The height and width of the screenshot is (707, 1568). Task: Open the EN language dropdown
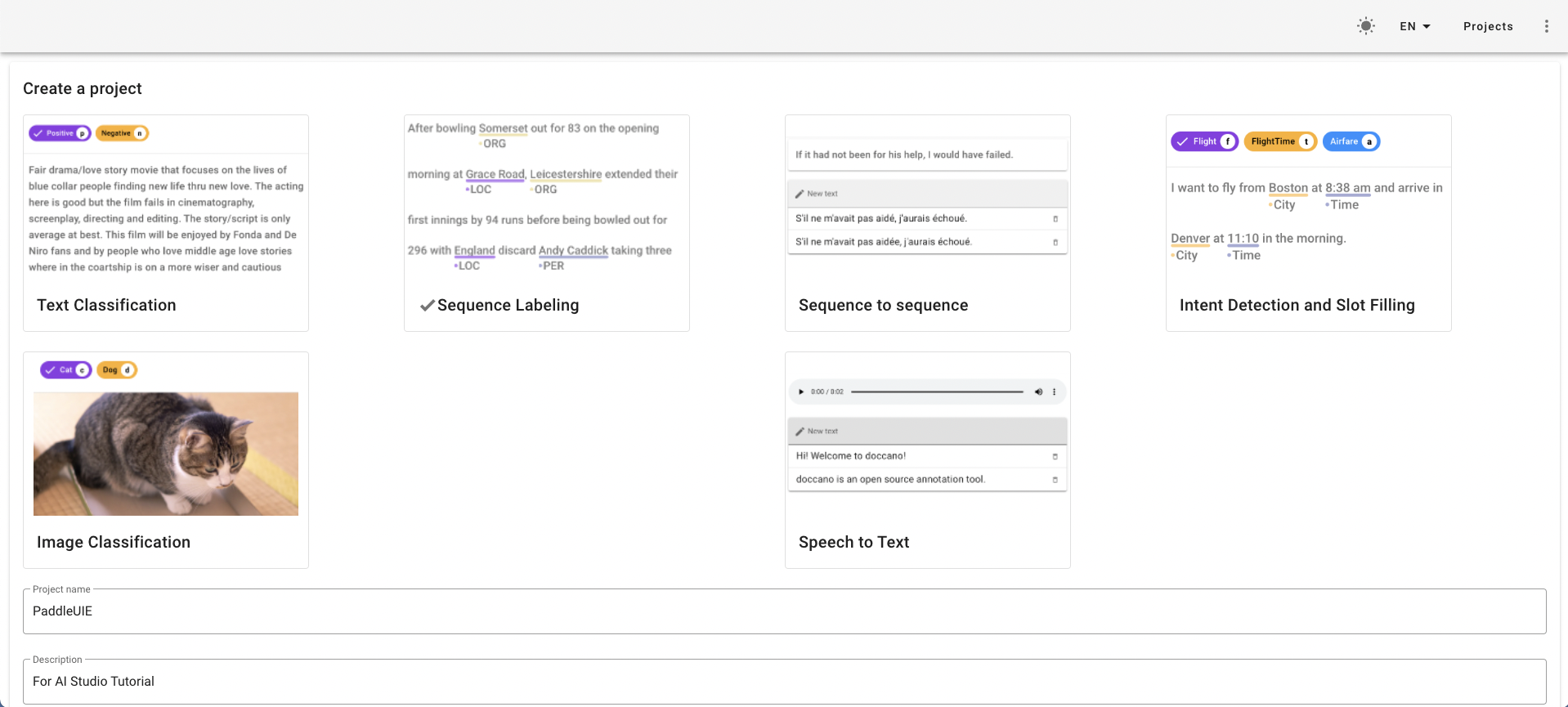1415,26
